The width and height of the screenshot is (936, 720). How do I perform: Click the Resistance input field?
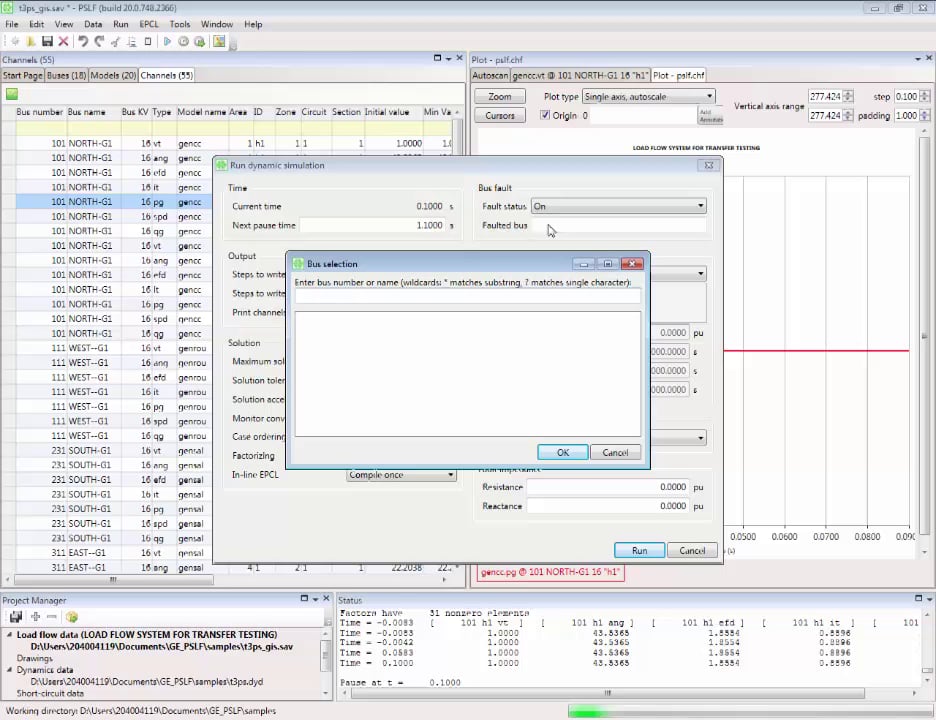click(x=608, y=487)
